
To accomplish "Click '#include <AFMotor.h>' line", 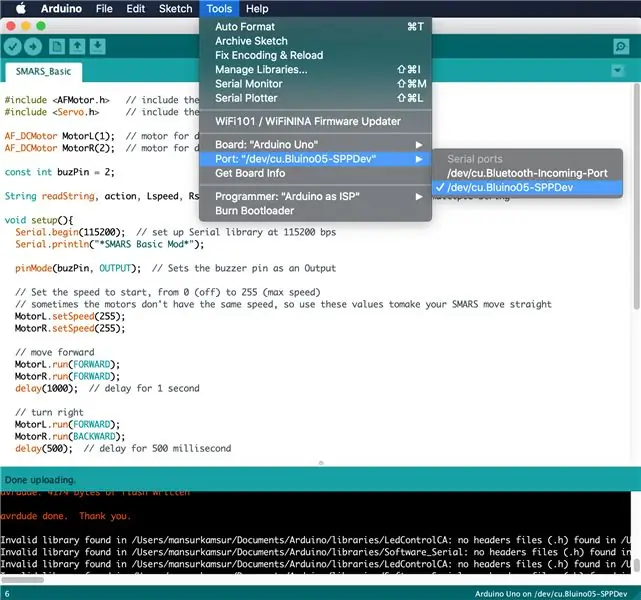I will pyautogui.click(x=57, y=100).
